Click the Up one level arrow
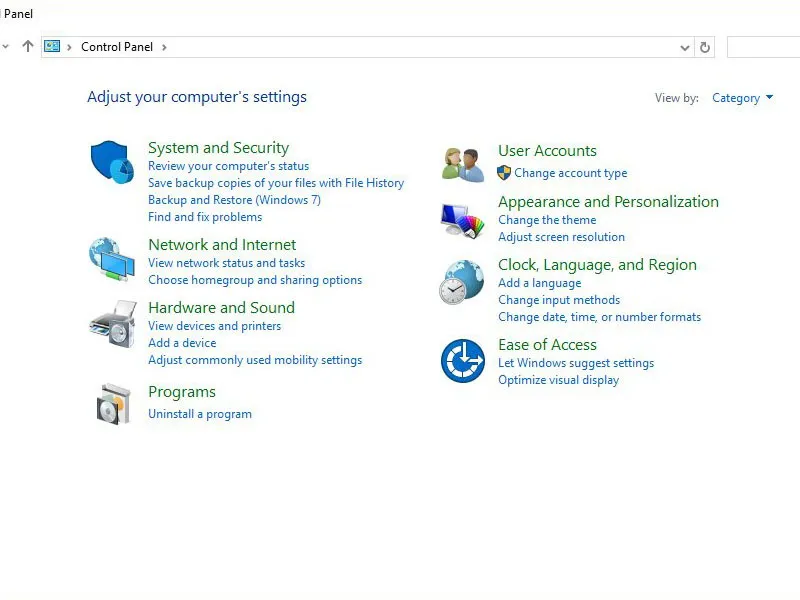This screenshot has width=800, height=600. 26,46
